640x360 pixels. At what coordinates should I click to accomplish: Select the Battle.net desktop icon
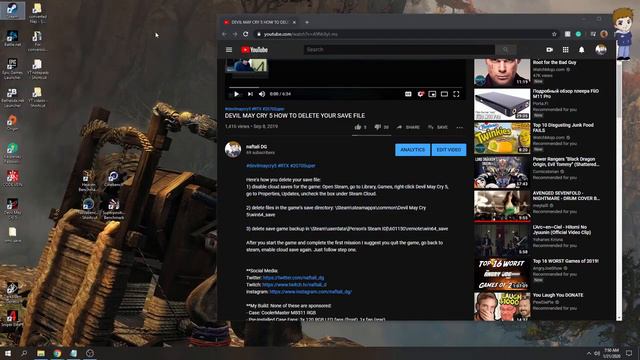pos(12,39)
